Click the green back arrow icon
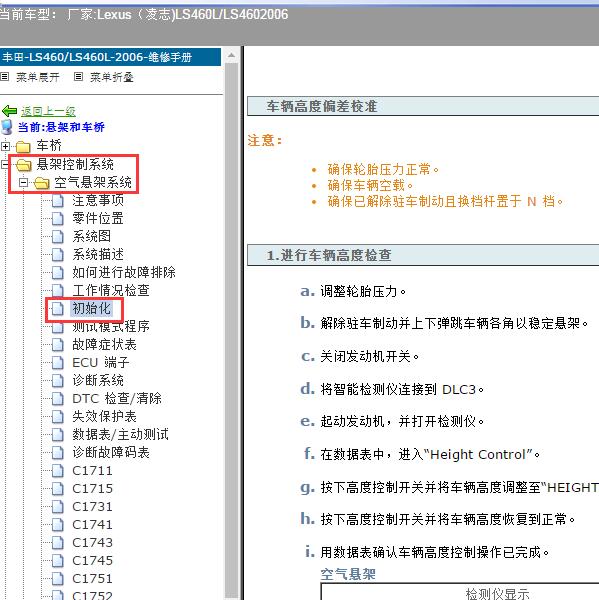Screen dimensions: 599x600 coord(10,111)
